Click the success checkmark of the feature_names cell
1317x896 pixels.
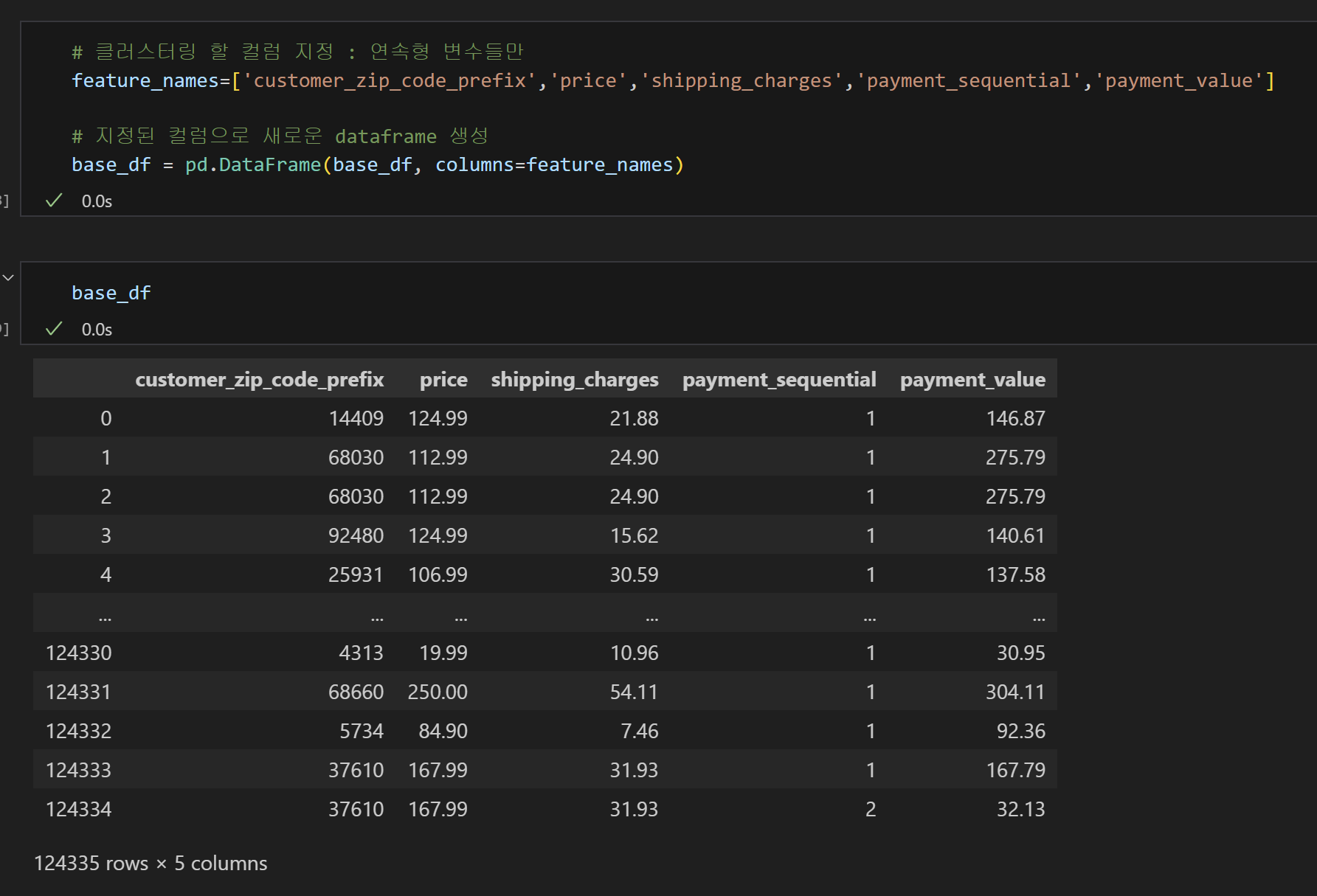click(x=54, y=201)
